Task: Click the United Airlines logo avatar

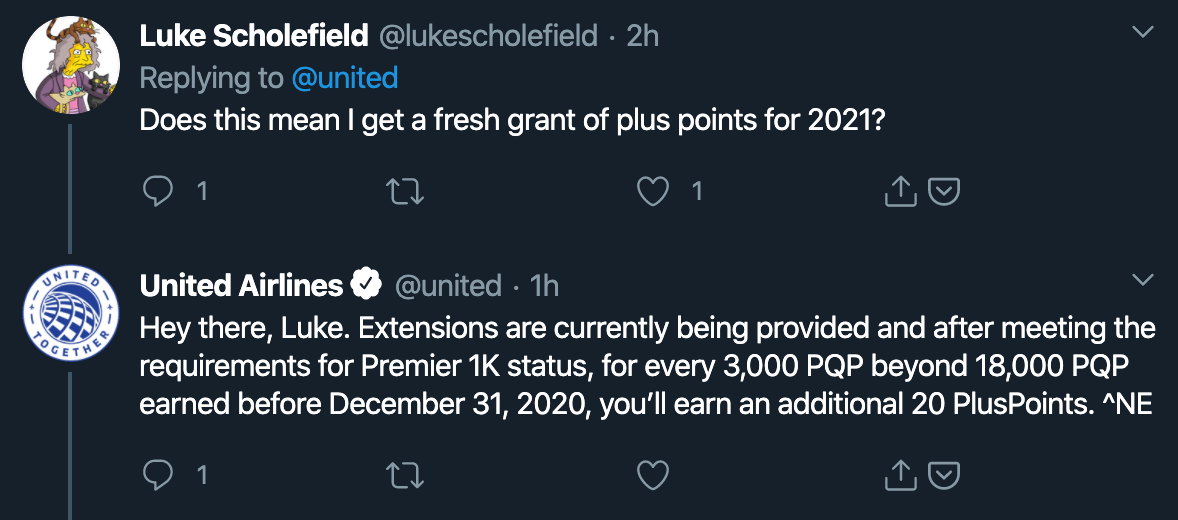Action: (66, 314)
